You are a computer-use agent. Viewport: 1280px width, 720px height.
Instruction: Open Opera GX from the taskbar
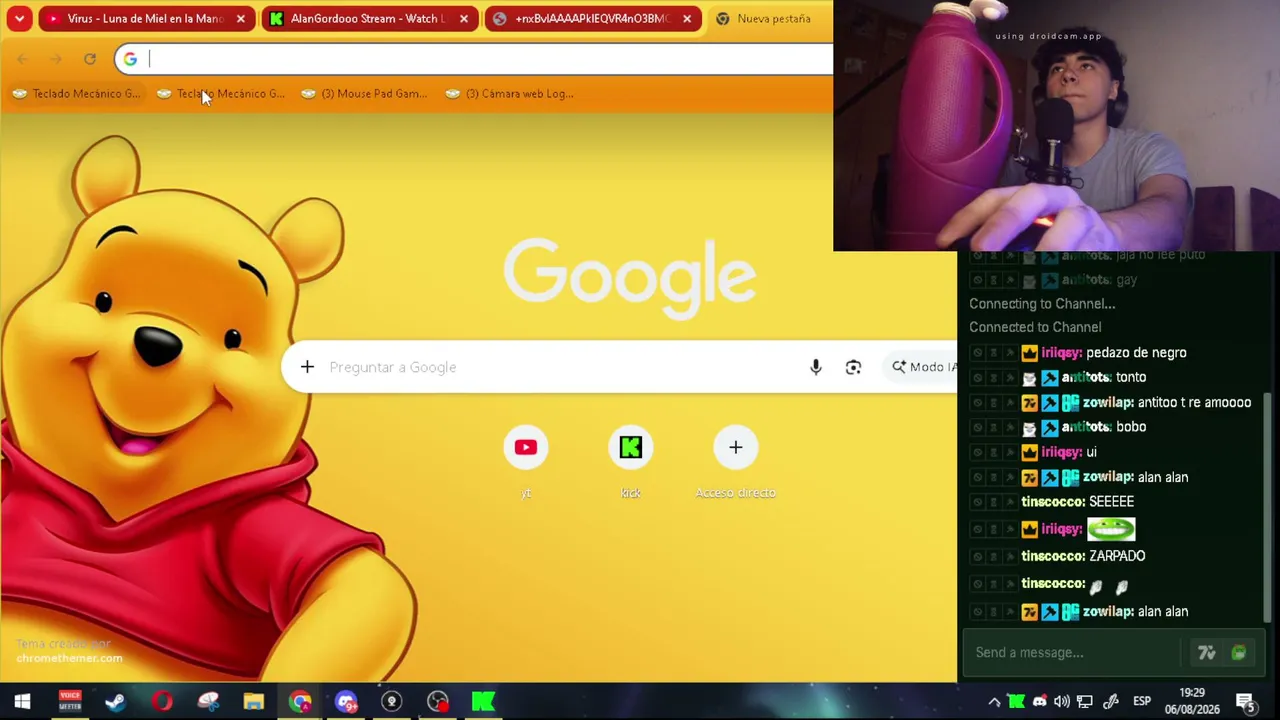tap(161, 702)
